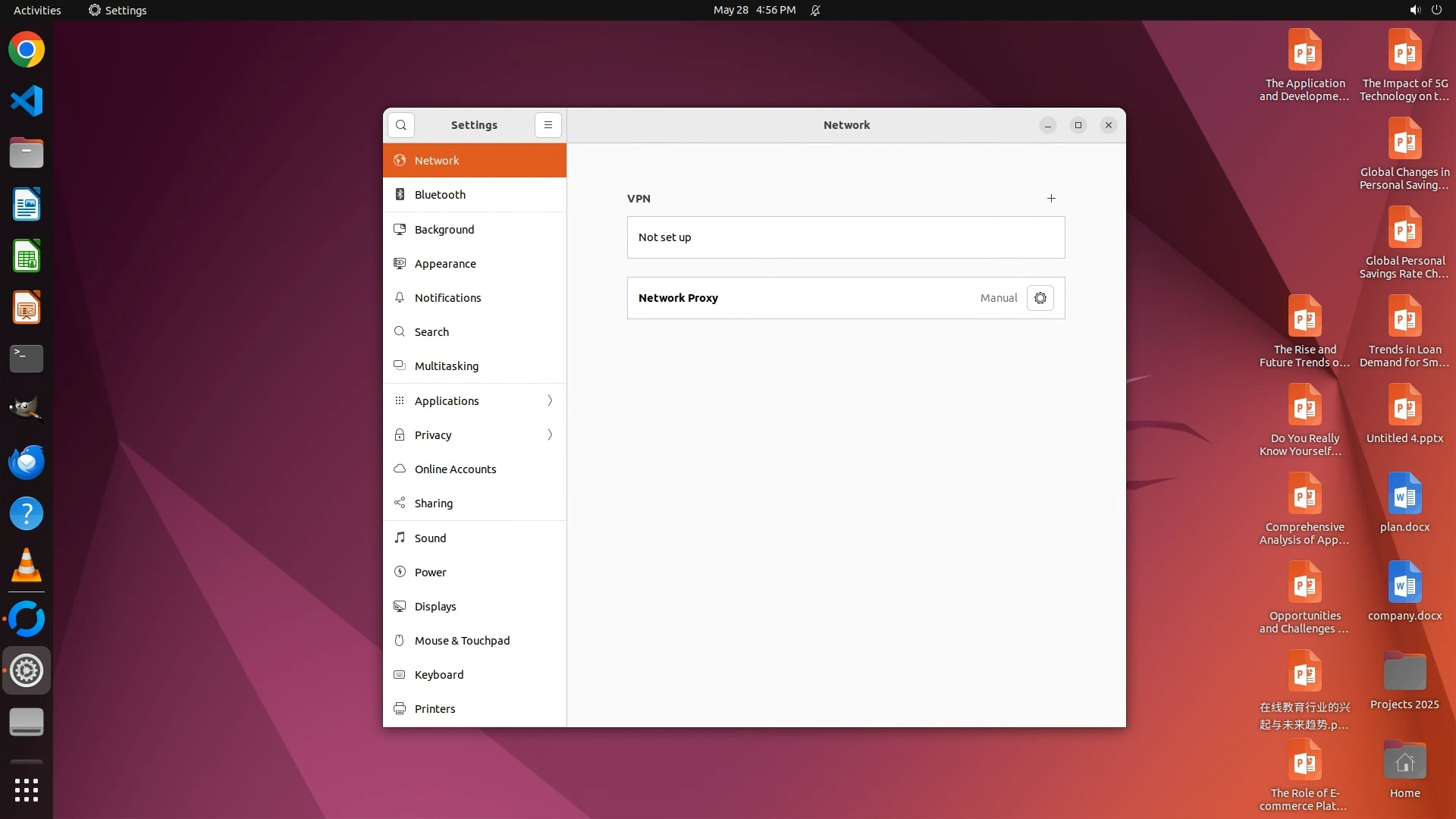The image size is (1456, 819).
Task: Open plan.docx on the desktop
Action: (1404, 502)
